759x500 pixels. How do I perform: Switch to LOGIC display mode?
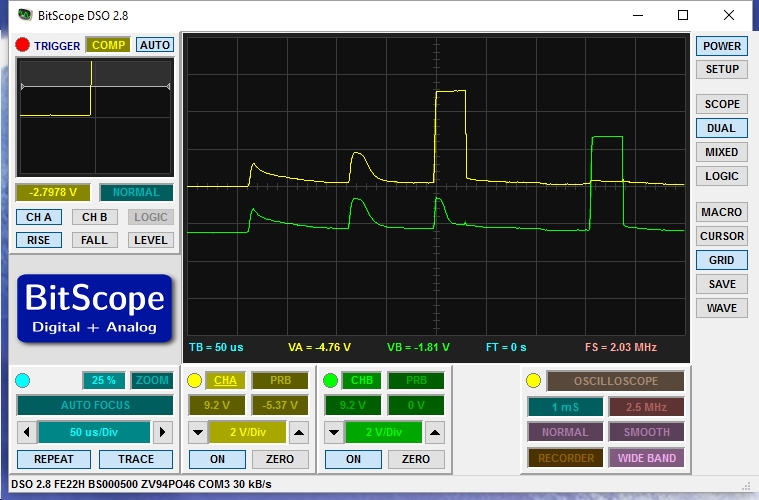(722, 176)
